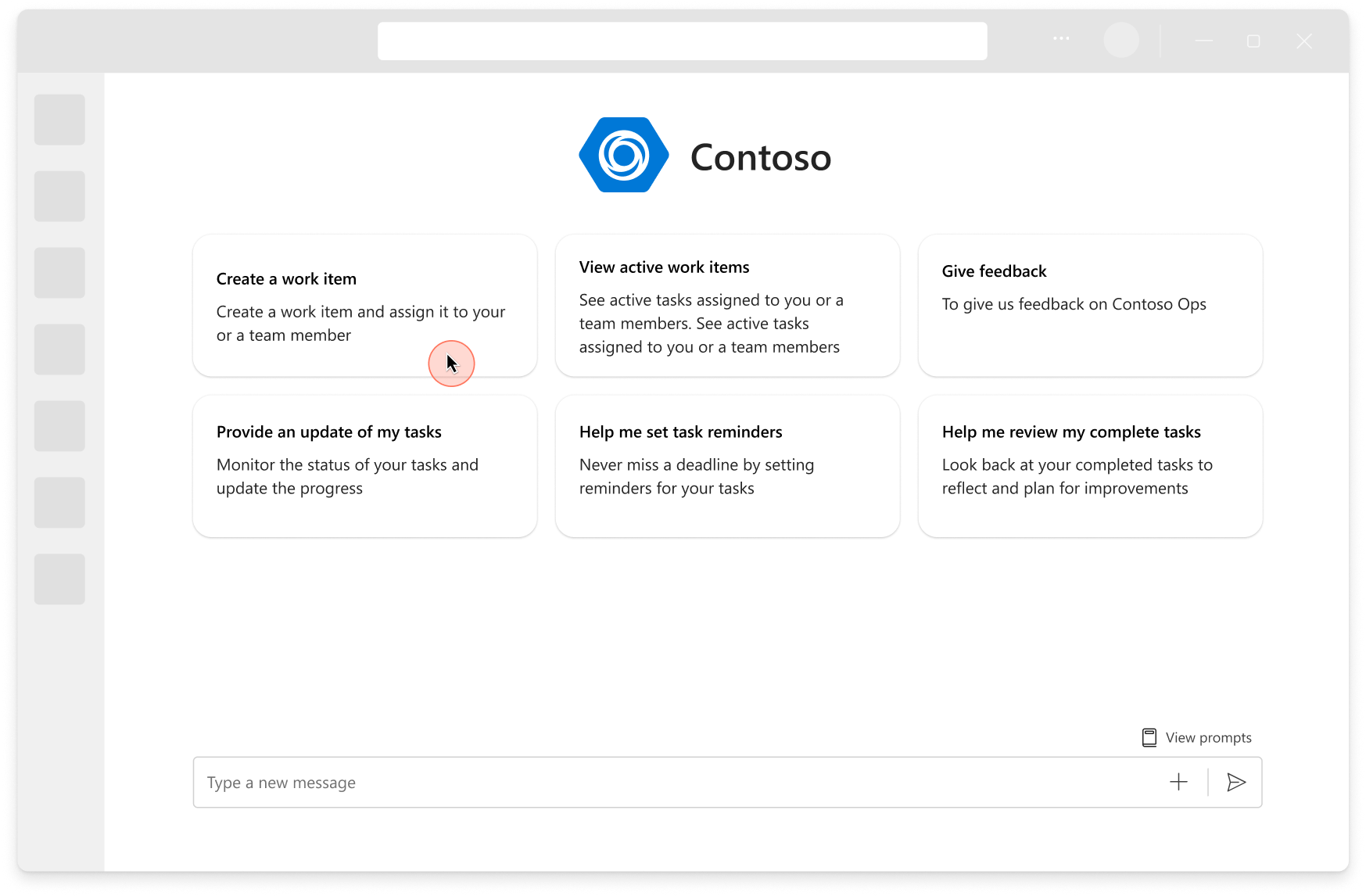
Task: Select Help me set task reminders card
Action: 727,466
